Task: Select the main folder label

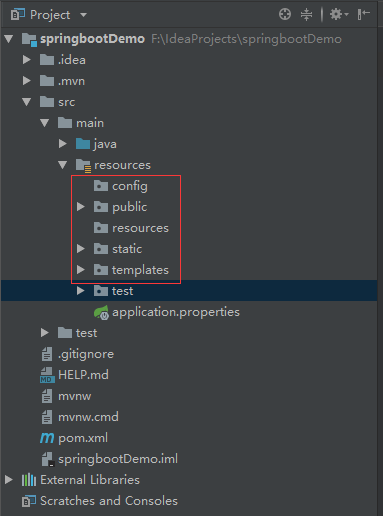Action: pos(90,123)
